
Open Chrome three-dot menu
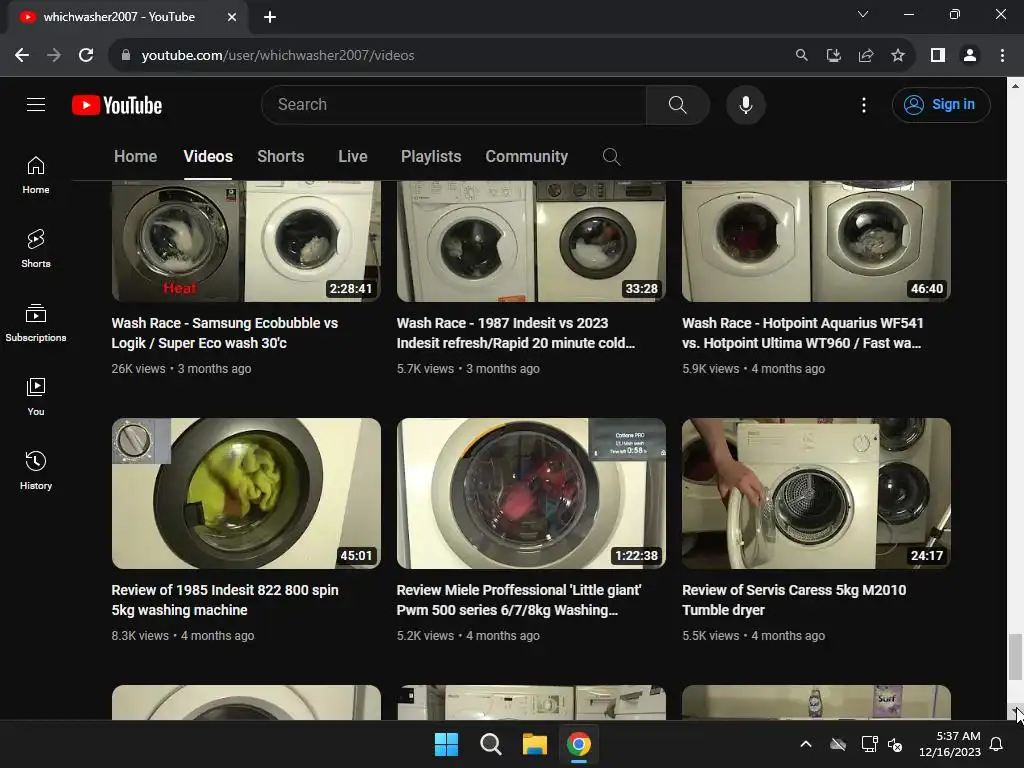(1002, 56)
